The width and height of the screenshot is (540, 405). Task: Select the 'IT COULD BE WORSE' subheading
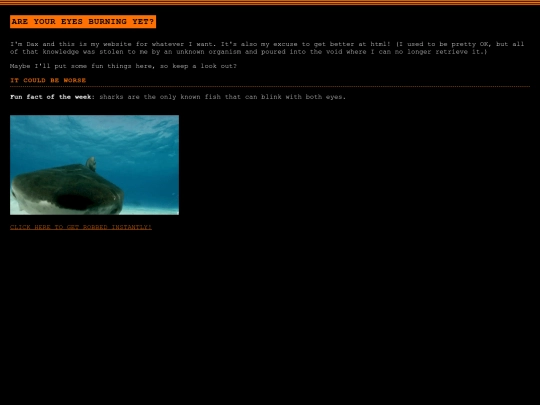(x=48, y=80)
